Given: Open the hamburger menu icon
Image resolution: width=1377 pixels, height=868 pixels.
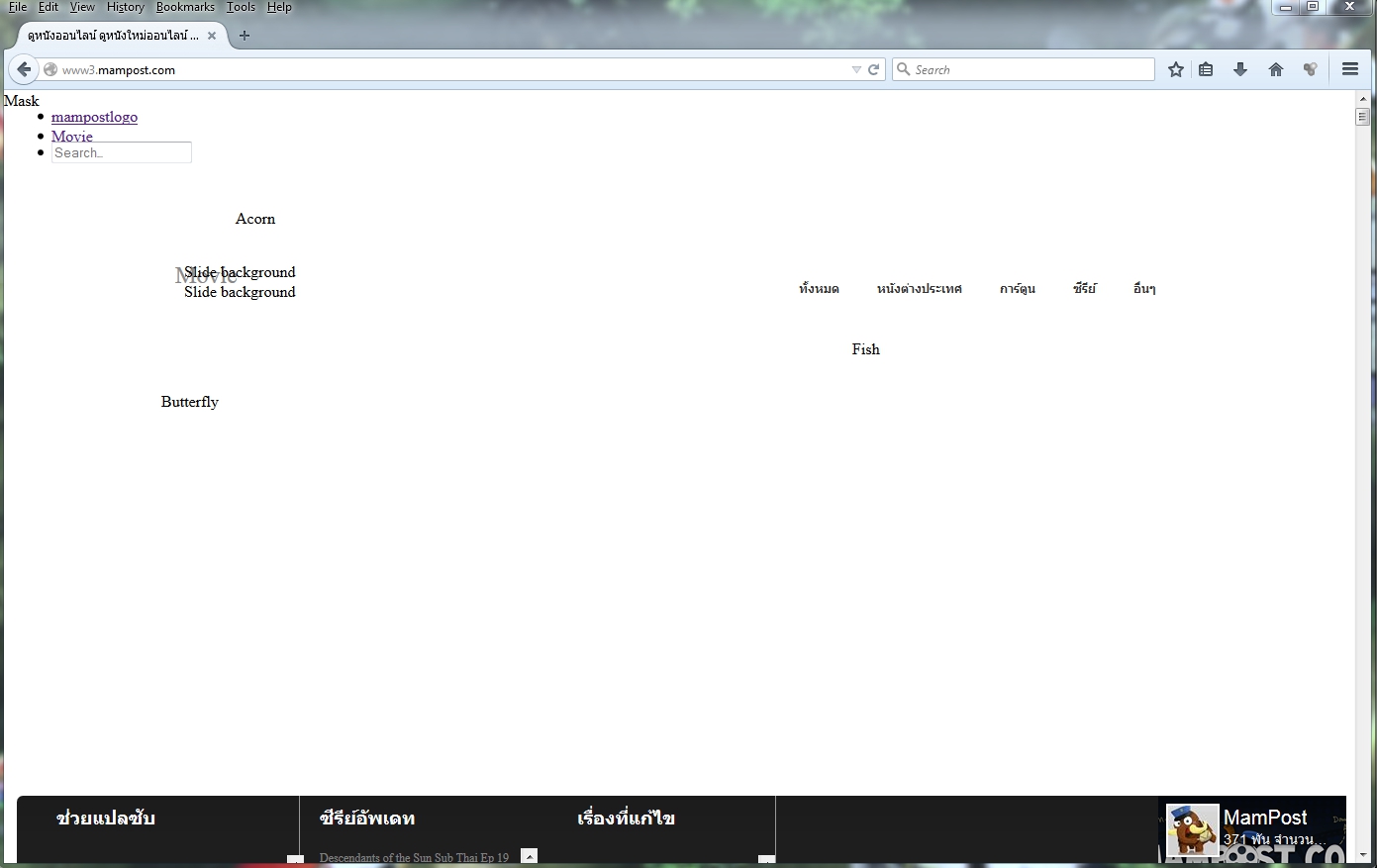Looking at the screenshot, I should [x=1350, y=69].
